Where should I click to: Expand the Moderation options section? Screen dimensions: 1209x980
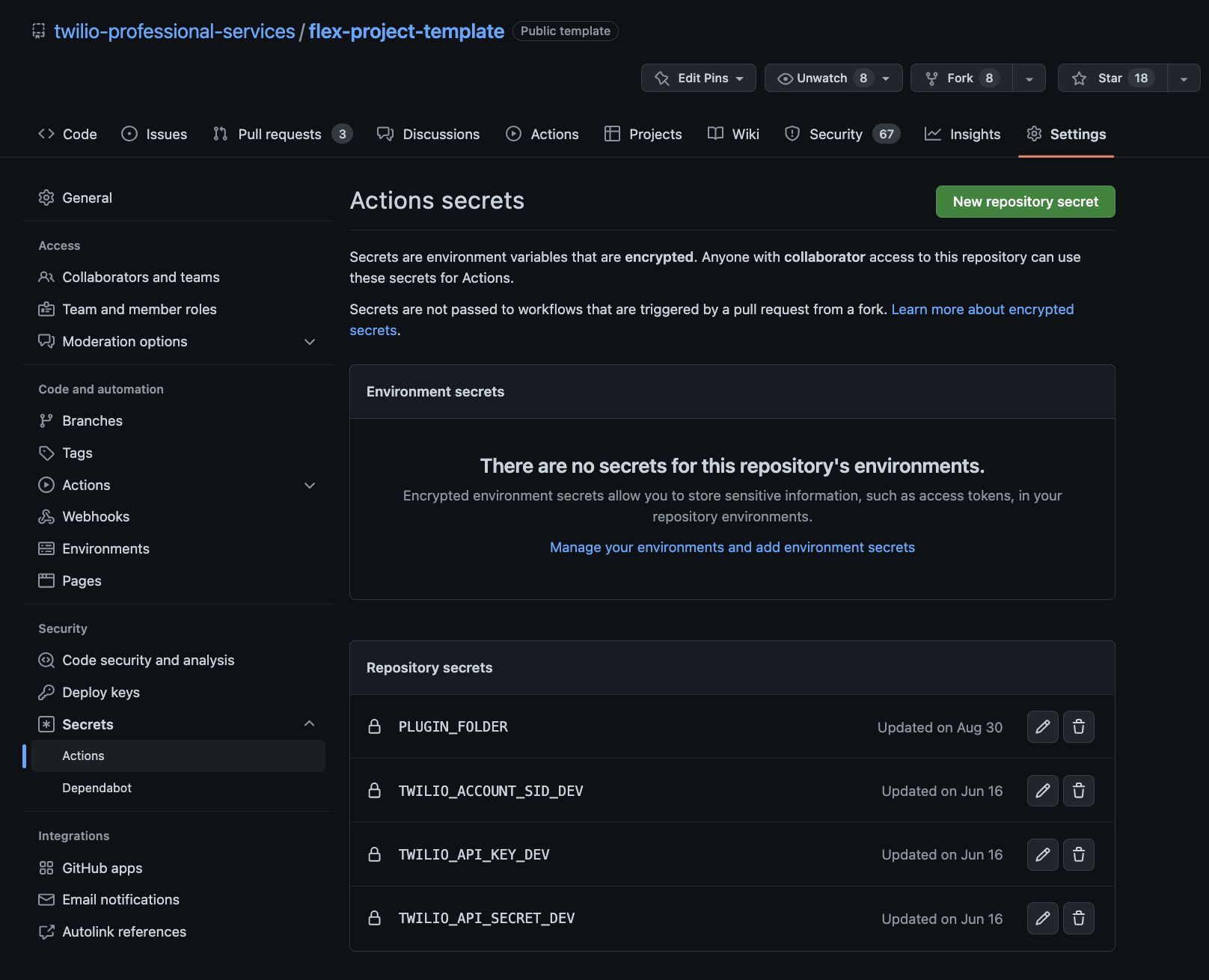(x=309, y=342)
